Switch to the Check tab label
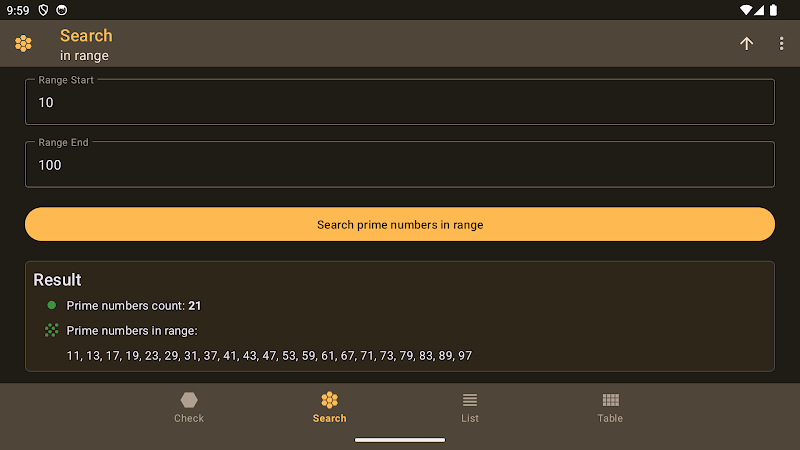The width and height of the screenshot is (800, 450). click(189, 418)
